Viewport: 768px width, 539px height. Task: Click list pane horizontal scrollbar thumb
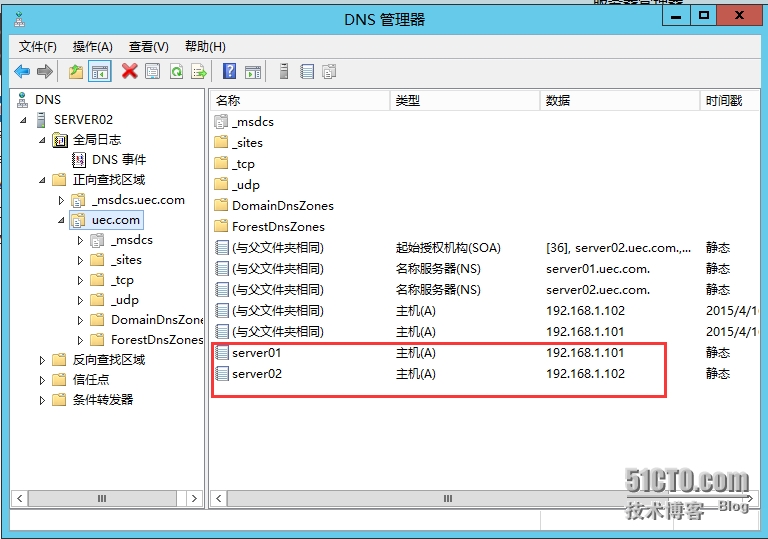[447, 498]
